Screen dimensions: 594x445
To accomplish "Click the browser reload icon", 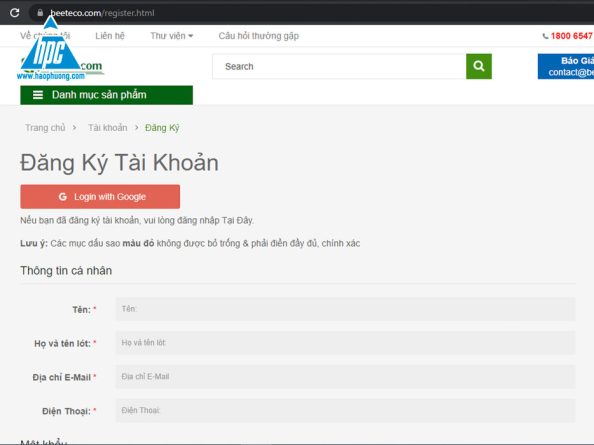I will [x=15, y=13].
